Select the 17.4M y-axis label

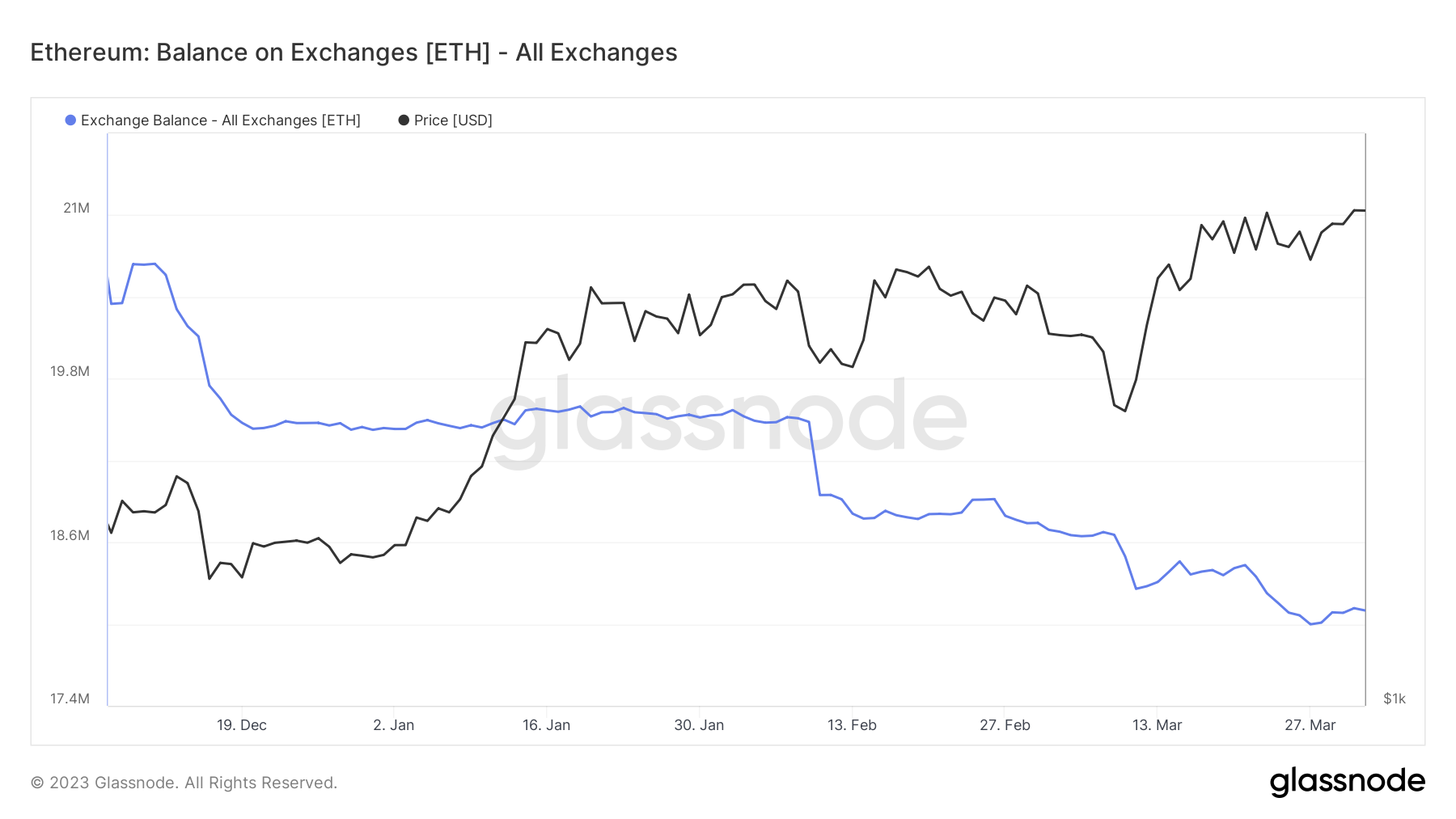coord(70,699)
